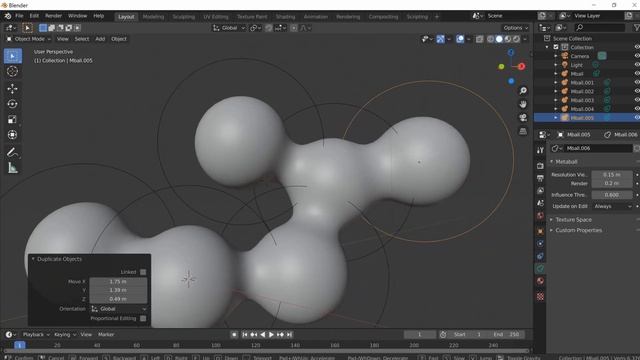
Task: Hide the Camera object with eye icon
Action: (x=637, y=56)
